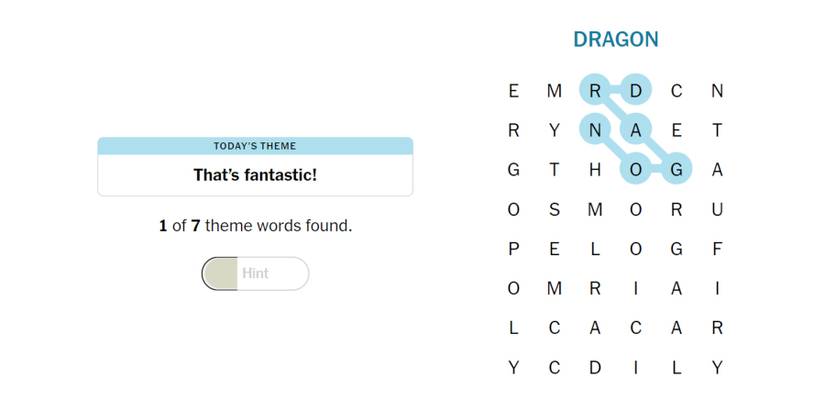Tap the highlighted letter N tile
Viewport: 825px width, 413px height.
pos(595,130)
